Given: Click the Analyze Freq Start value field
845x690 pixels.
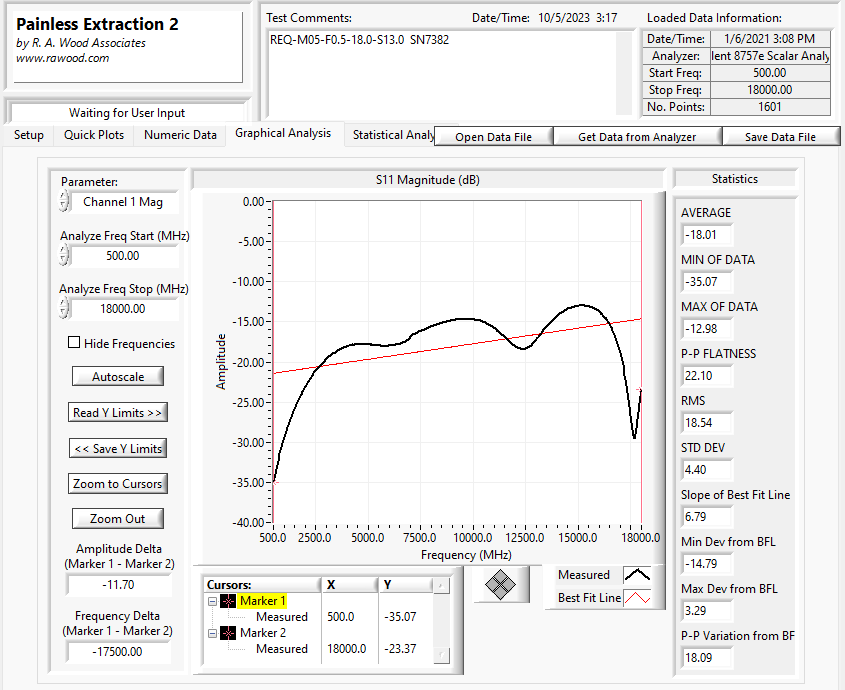Looking at the screenshot, I should pos(123,256).
